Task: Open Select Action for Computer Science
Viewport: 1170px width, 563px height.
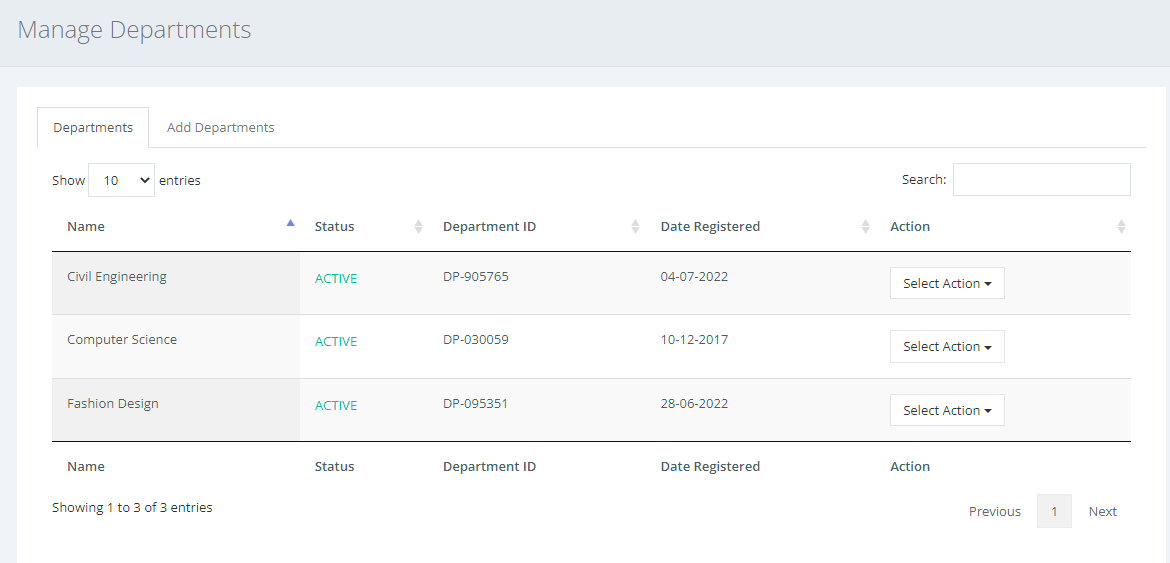Action: pos(947,347)
